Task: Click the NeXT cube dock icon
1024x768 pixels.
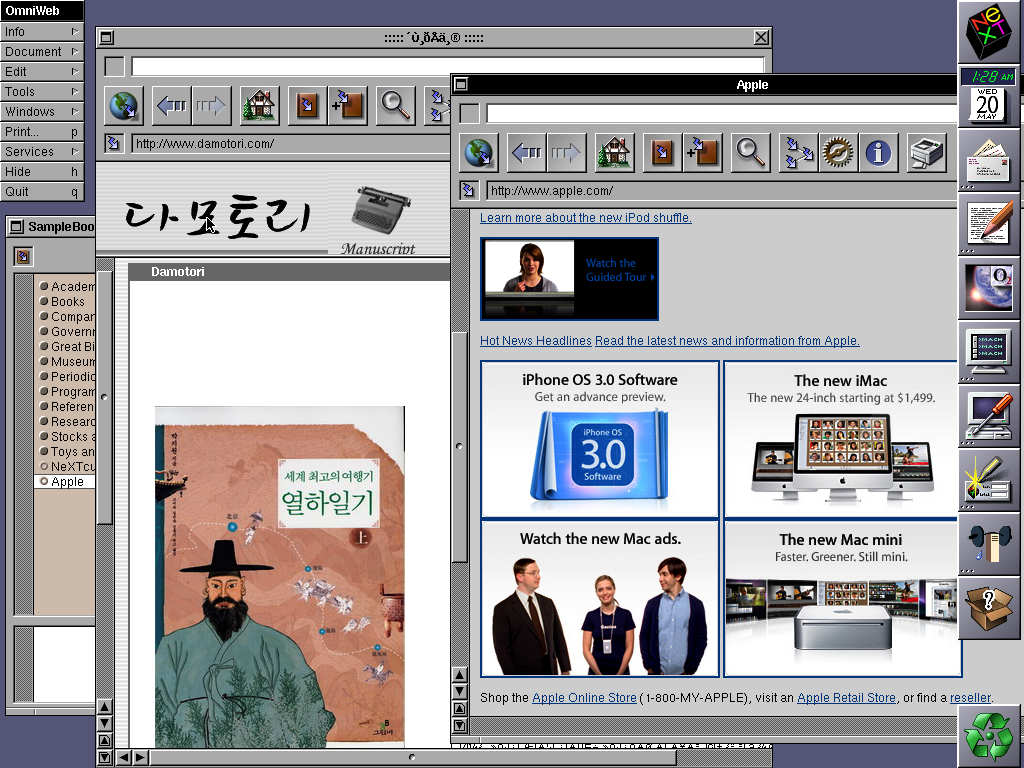Action: [989, 31]
